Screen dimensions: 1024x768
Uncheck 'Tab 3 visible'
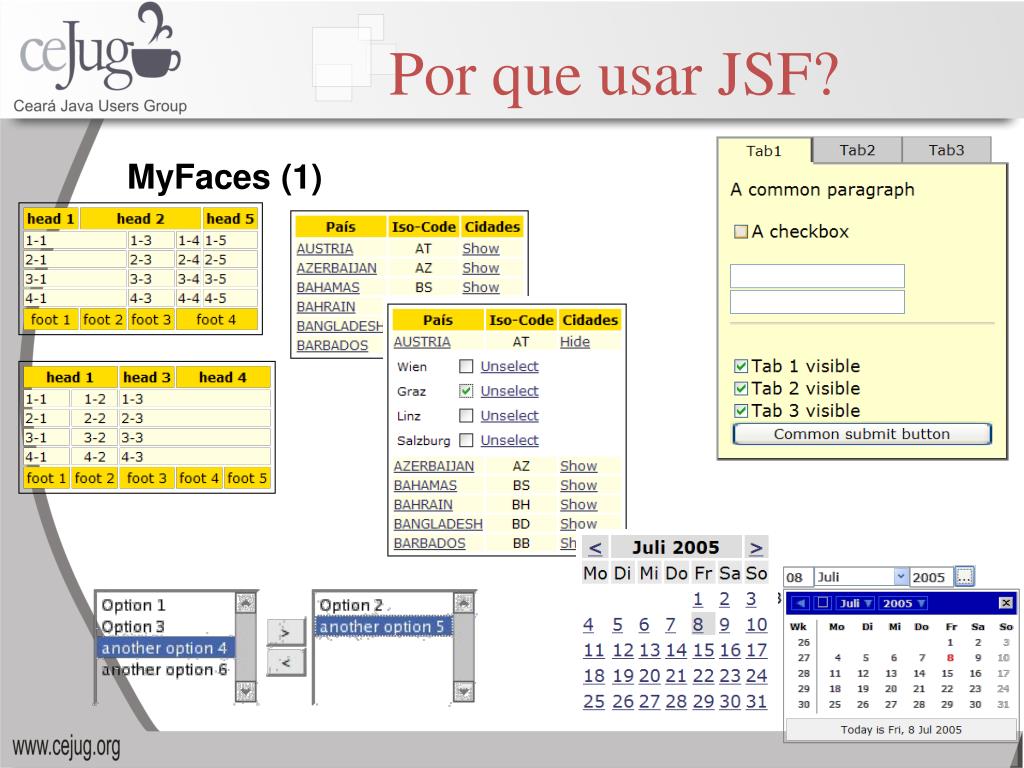741,411
